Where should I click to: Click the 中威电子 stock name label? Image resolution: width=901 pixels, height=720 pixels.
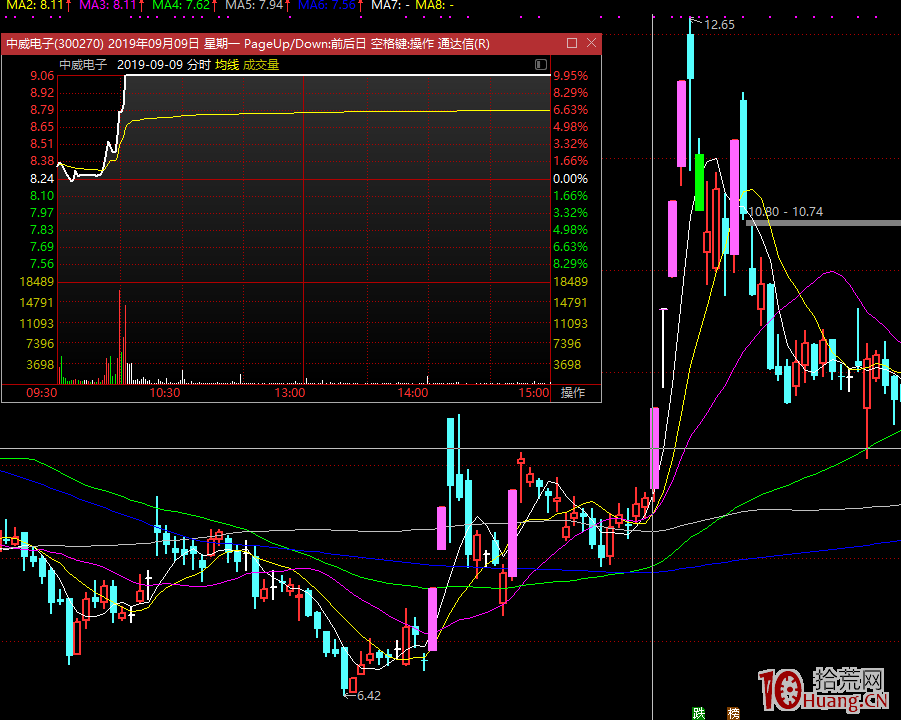pos(83,65)
